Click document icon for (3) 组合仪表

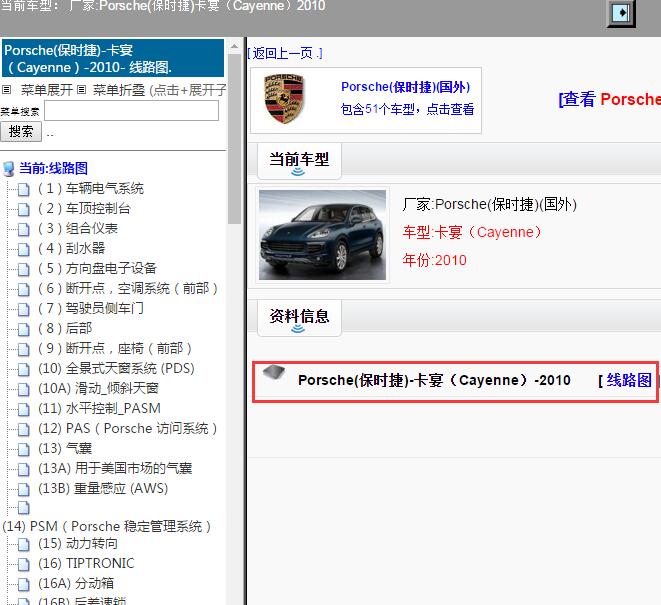(x=24, y=229)
